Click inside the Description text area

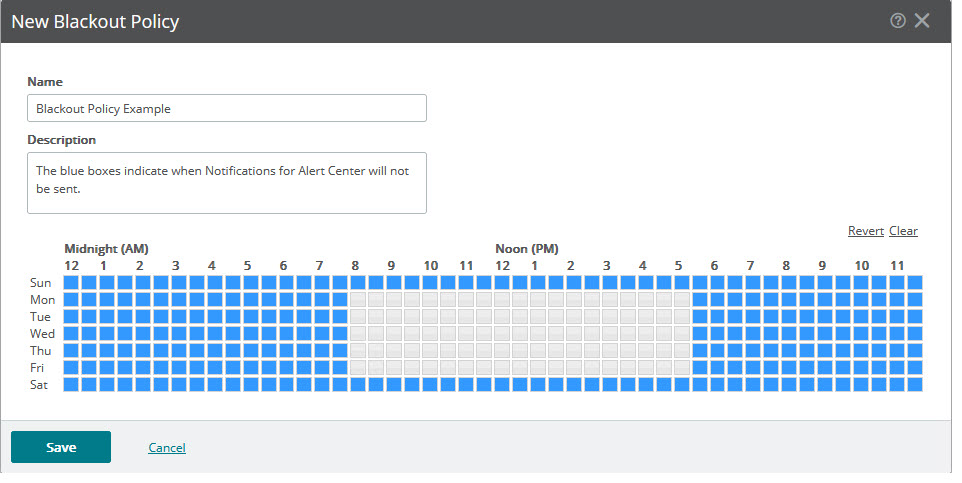[x=226, y=183]
